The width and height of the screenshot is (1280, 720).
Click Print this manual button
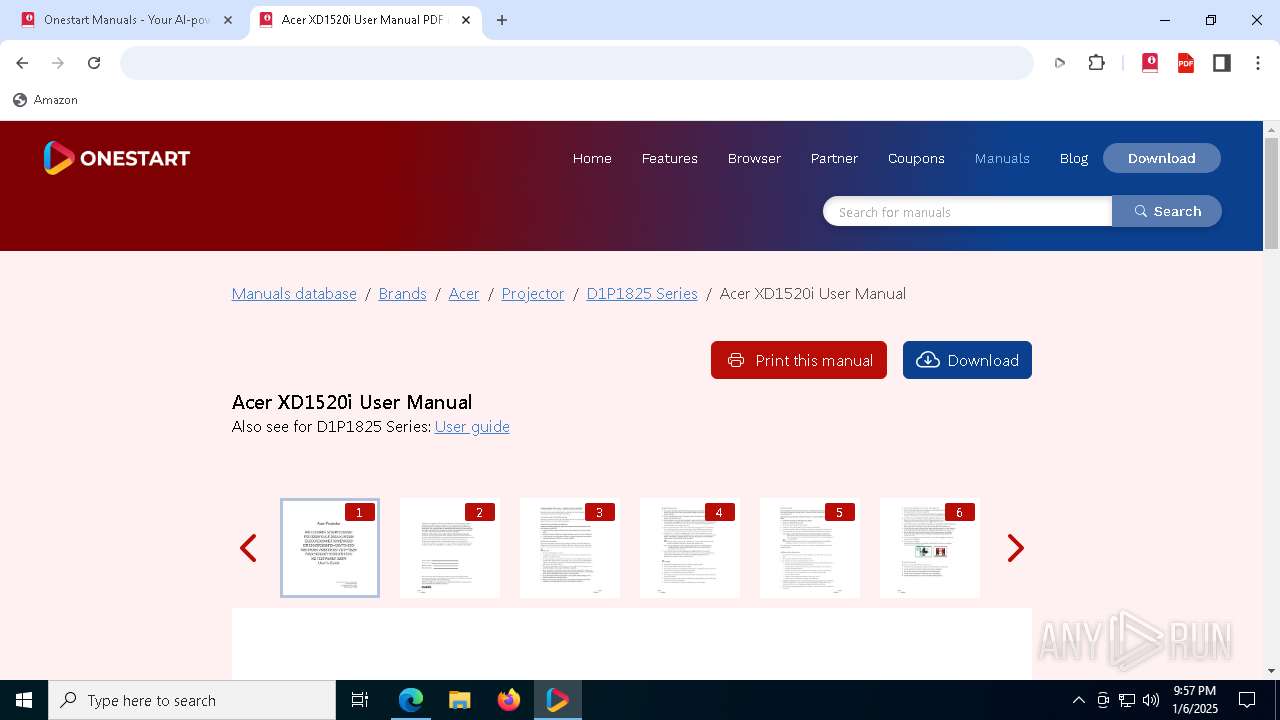799,360
